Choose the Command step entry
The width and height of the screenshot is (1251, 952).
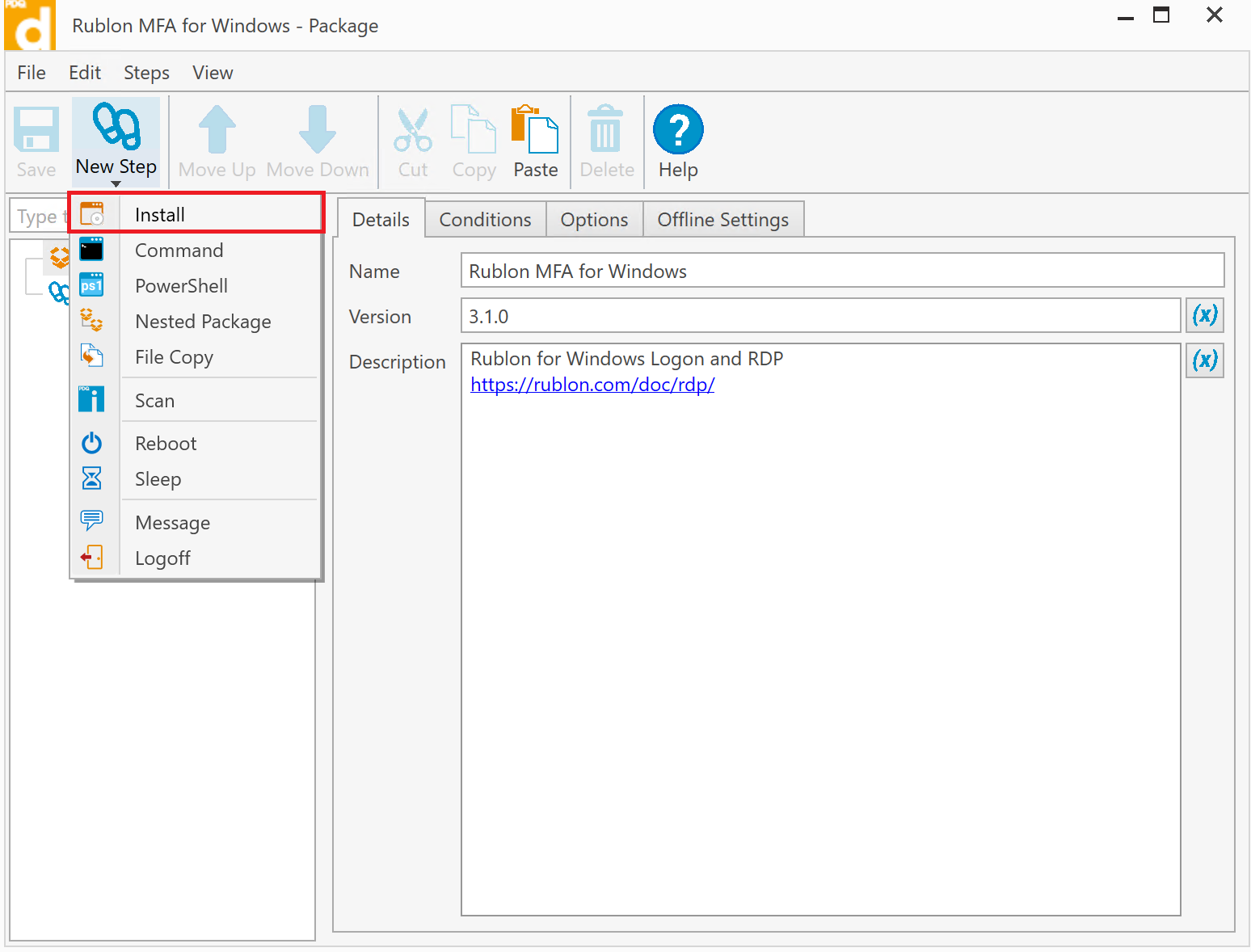[x=179, y=251]
